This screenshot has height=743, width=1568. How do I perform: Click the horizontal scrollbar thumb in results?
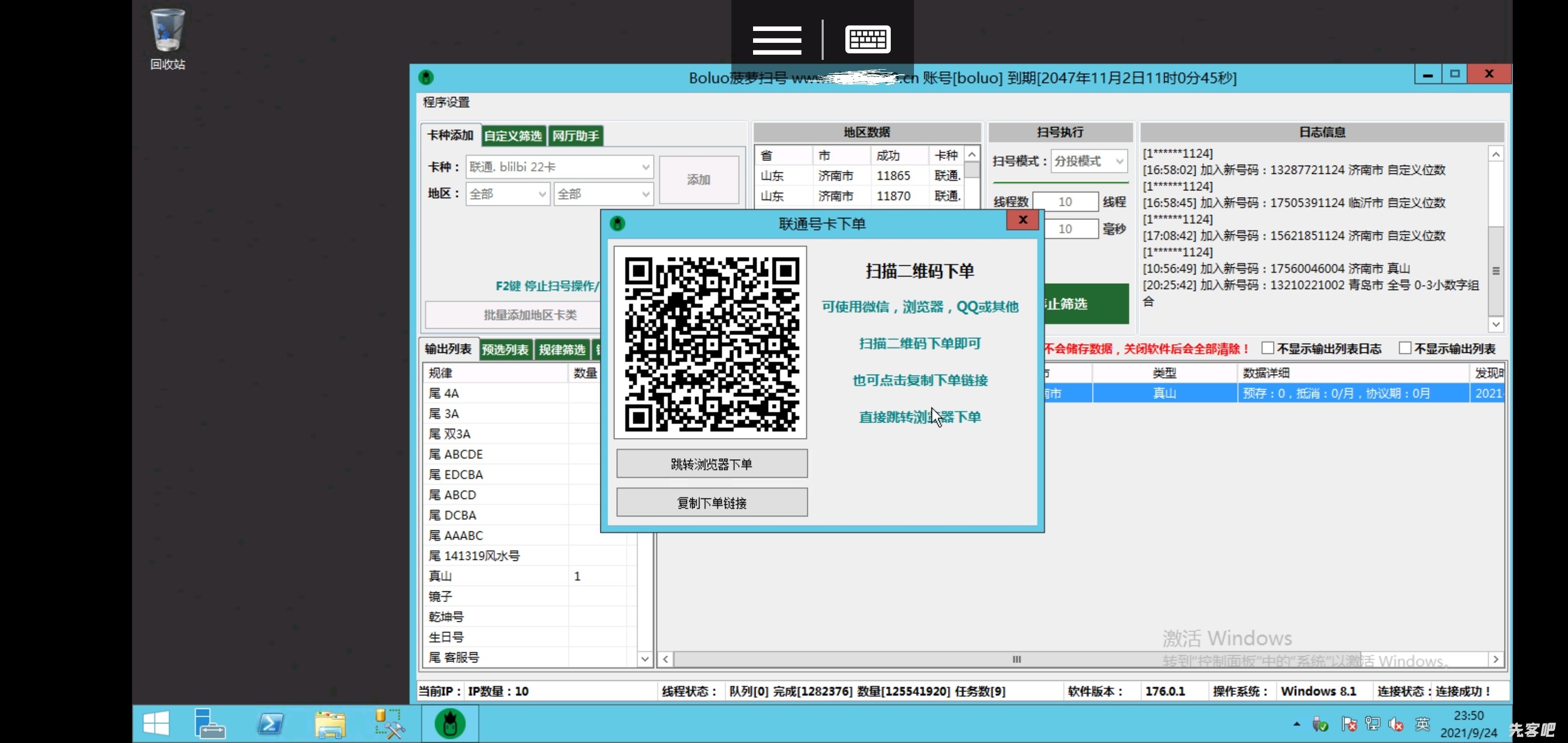[x=1017, y=659]
